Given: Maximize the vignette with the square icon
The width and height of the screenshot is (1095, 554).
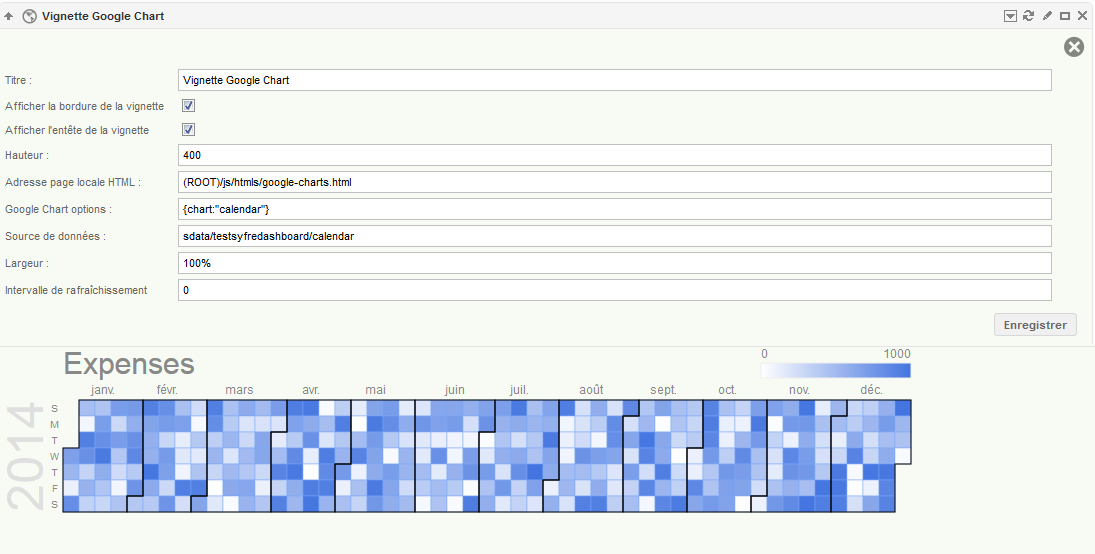Looking at the screenshot, I should (x=1065, y=16).
